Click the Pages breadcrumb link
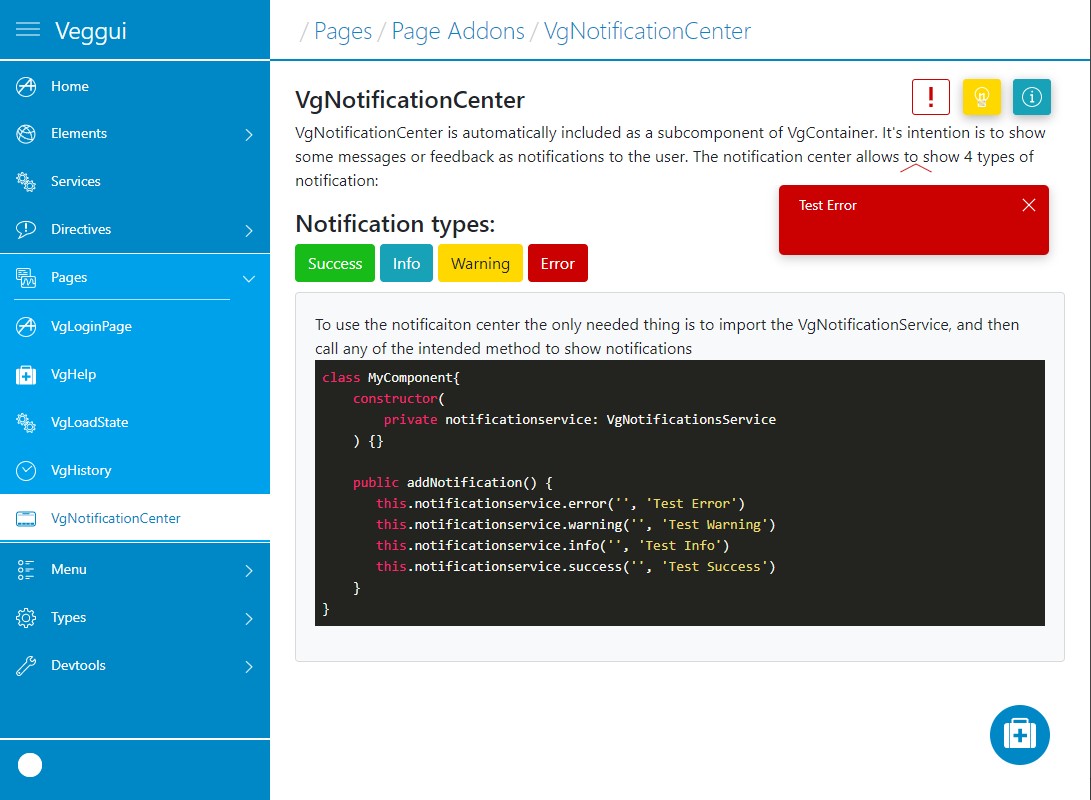This screenshot has height=800, width=1091. pyautogui.click(x=343, y=31)
